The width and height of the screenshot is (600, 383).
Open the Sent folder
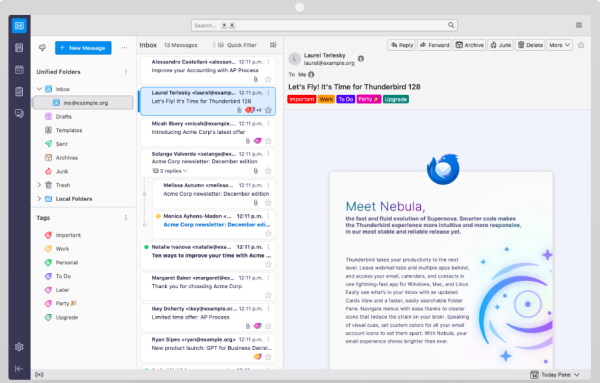(x=62, y=144)
